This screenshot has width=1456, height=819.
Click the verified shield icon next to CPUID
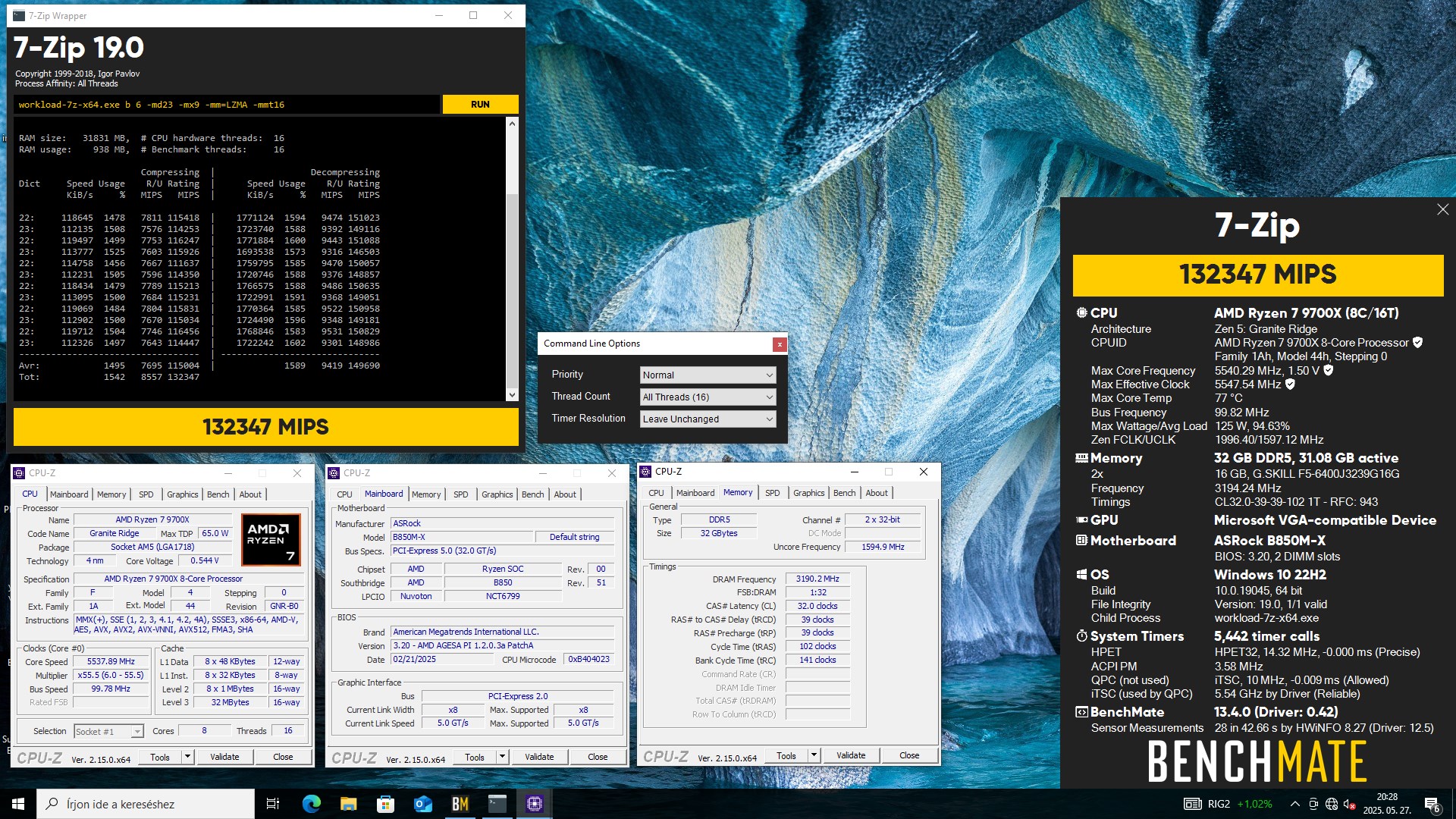tap(1417, 343)
